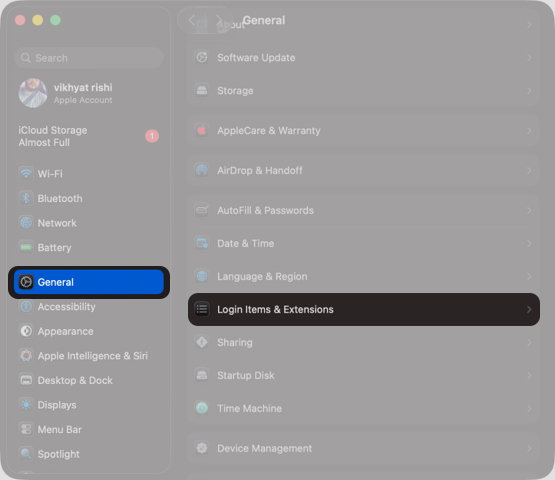This screenshot has height=480, width=555.
Task: Click the vikhyat rishi profile picture
Action: (x=33, y=93)
